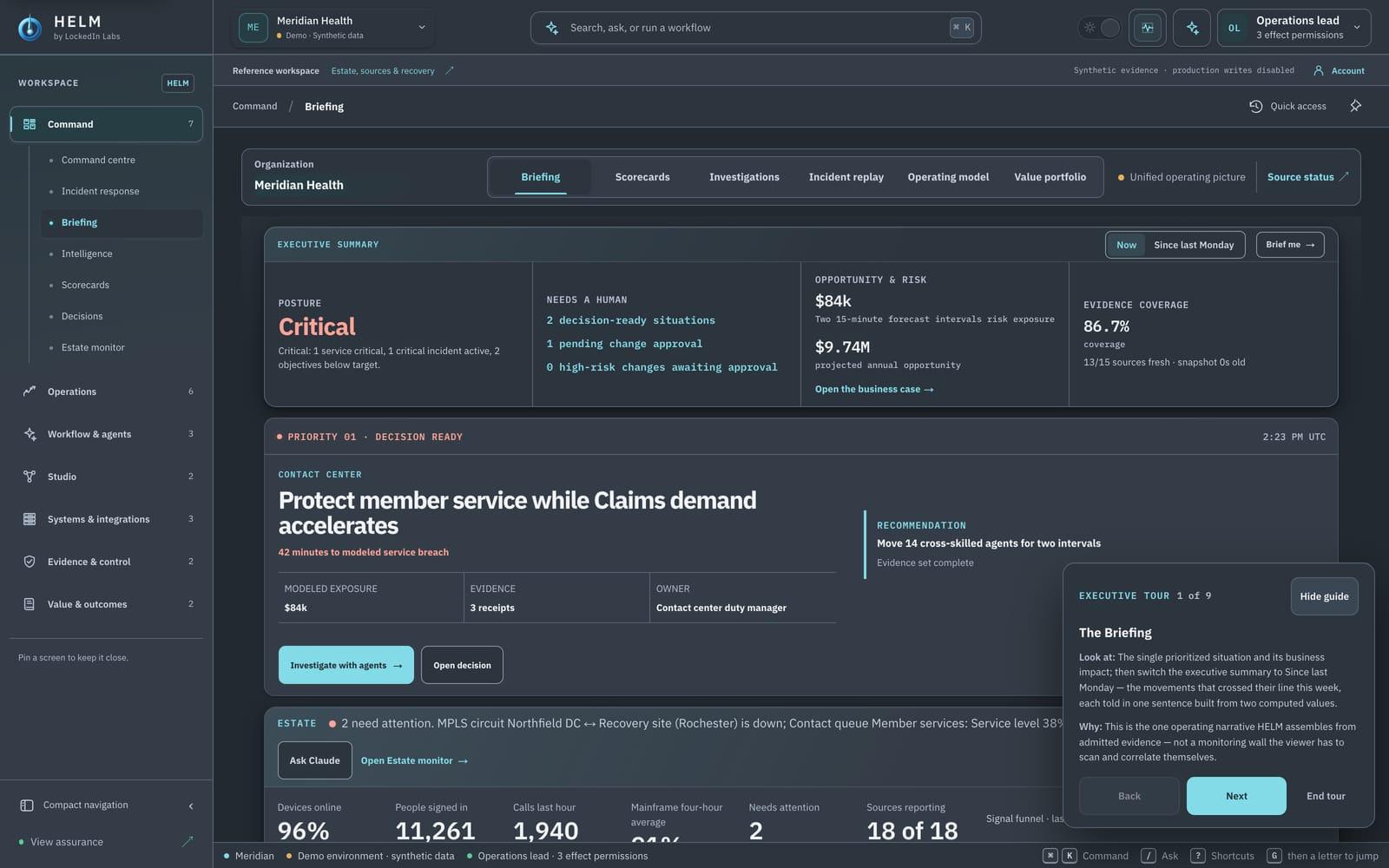The height and width of the screenshot is (868, 1389).
Task: Click the Evidence & control shield icon
Action: [30, 562]
